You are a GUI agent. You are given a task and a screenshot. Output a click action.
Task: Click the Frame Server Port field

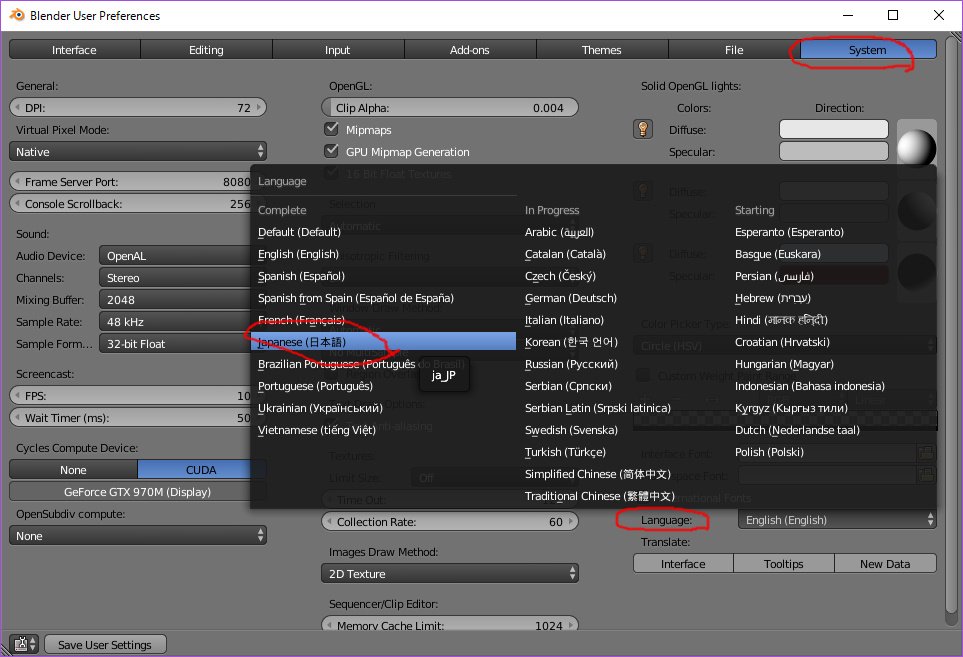point(130,182)
